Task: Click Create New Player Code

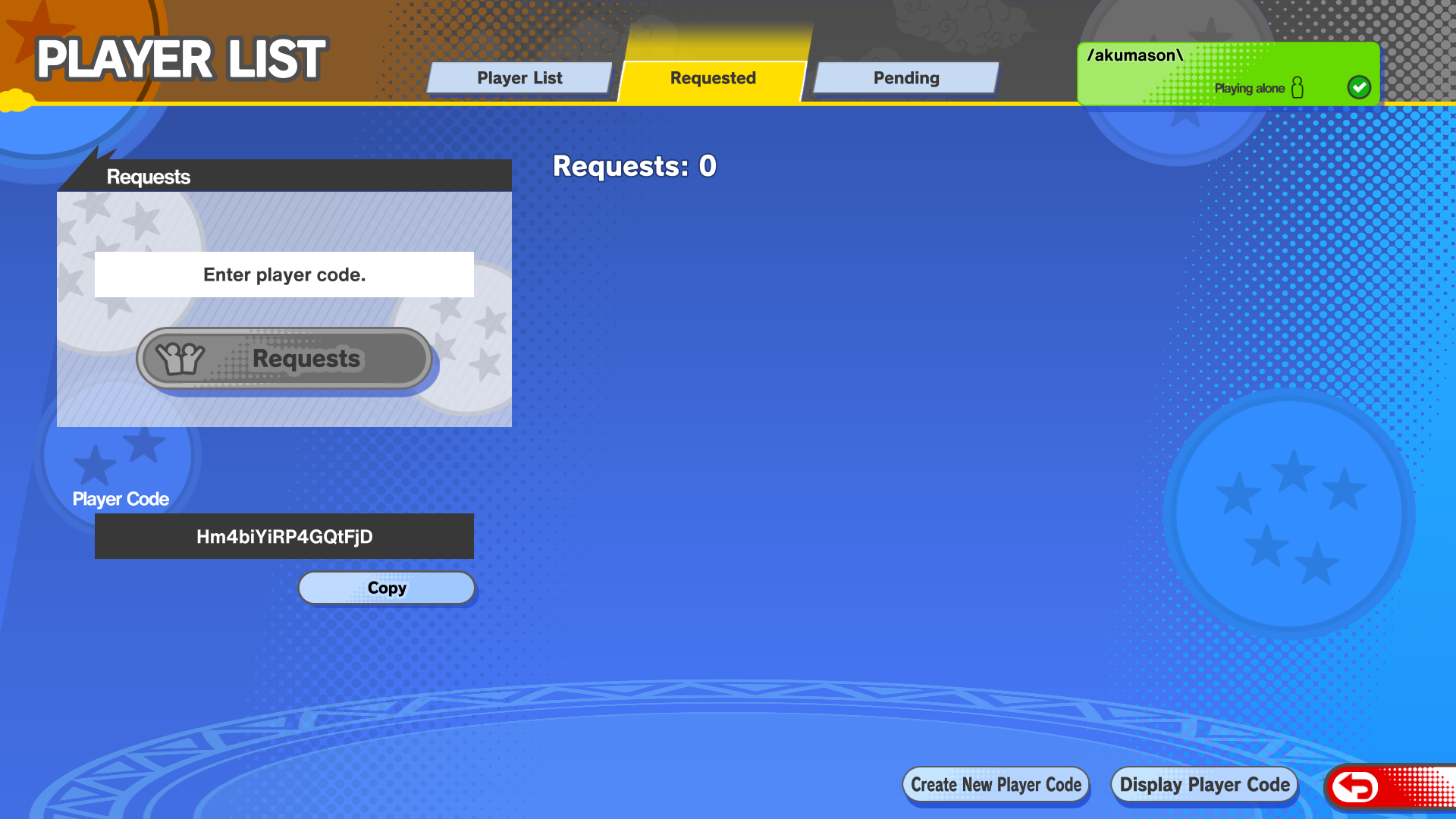Action: tap(996, 785)
